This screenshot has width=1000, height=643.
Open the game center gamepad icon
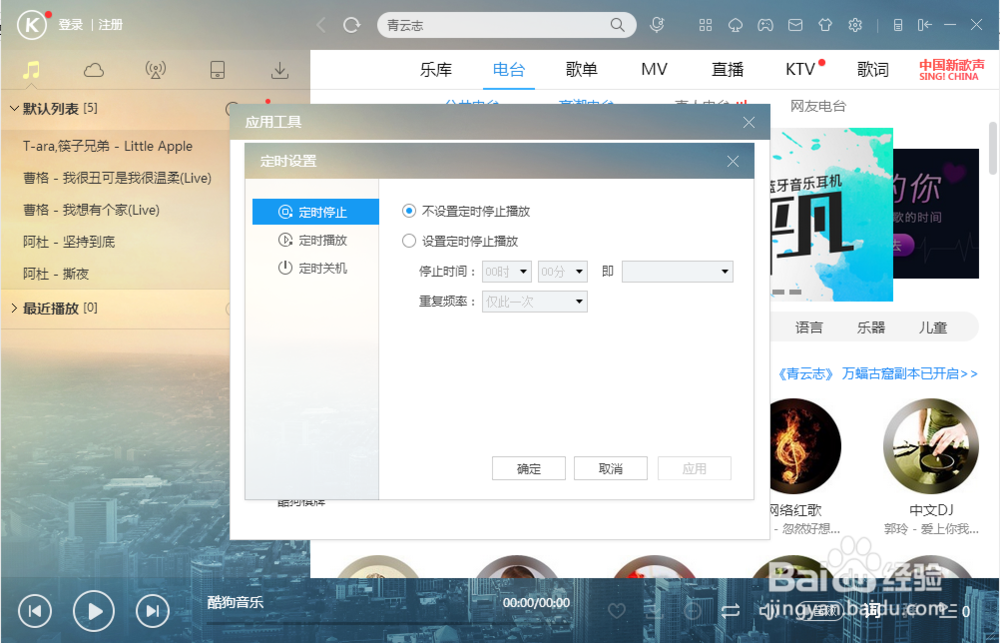(x=766, y=24)
